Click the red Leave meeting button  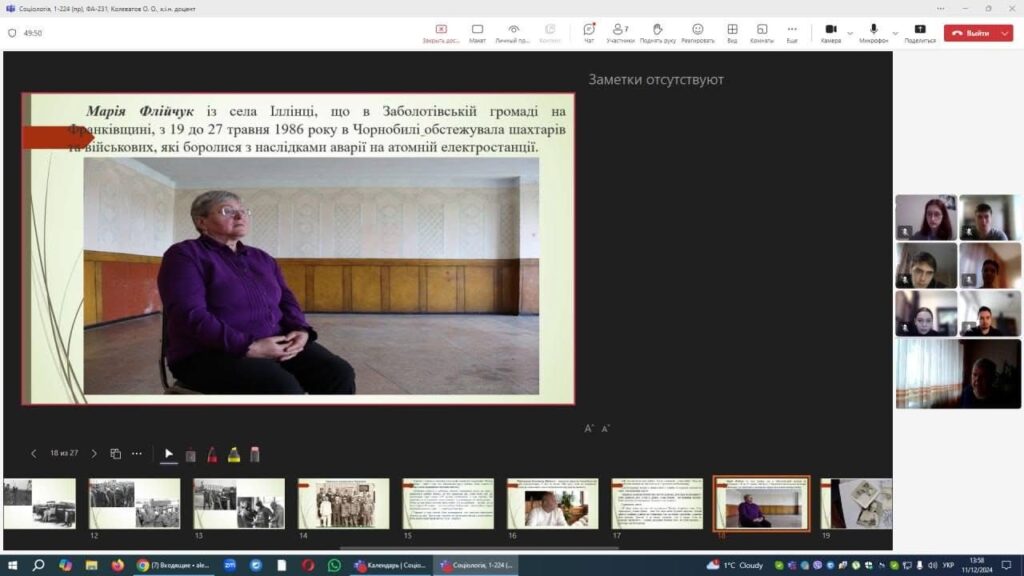coord(970,33)
